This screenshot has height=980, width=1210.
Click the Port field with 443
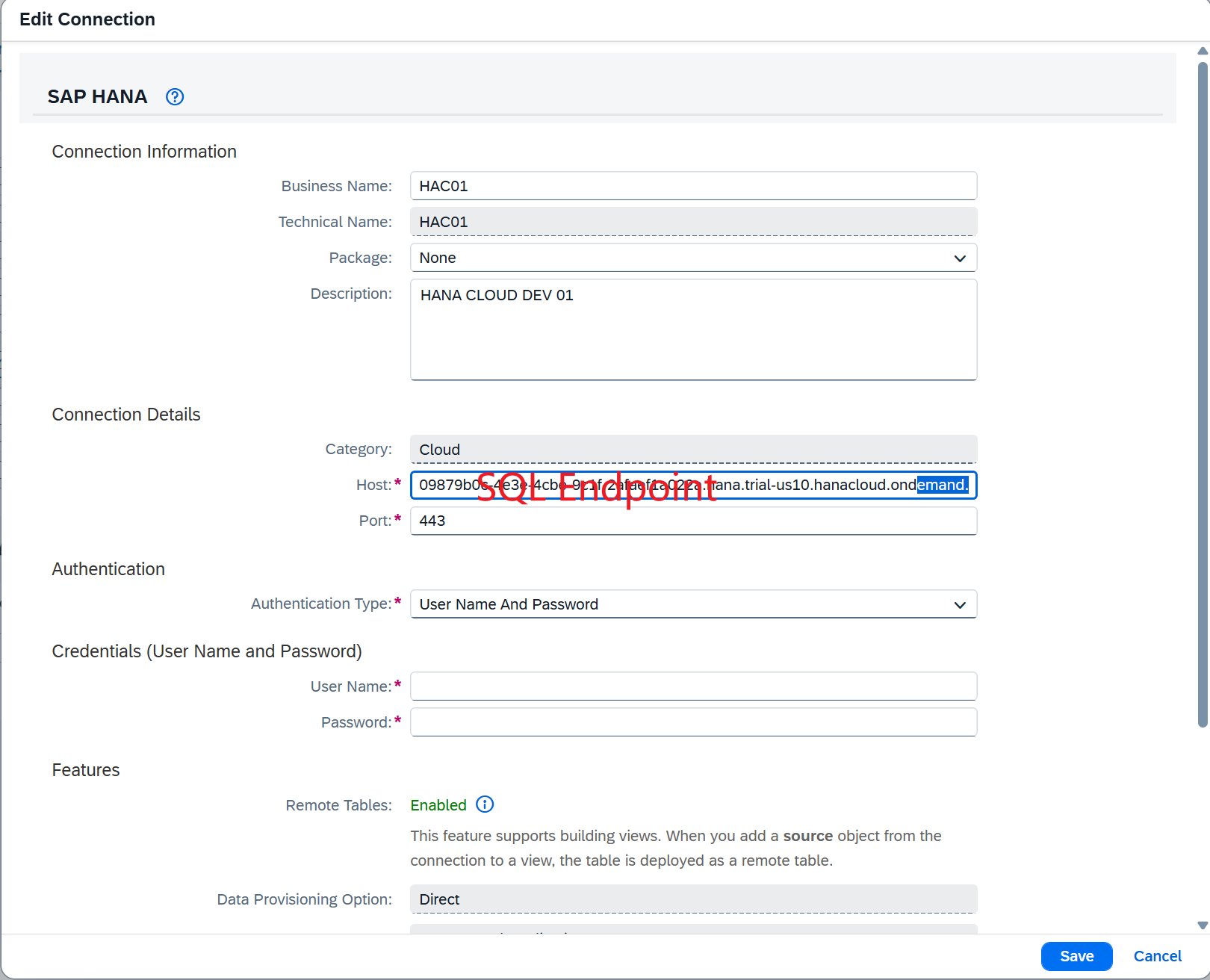[x=693, y=521]
